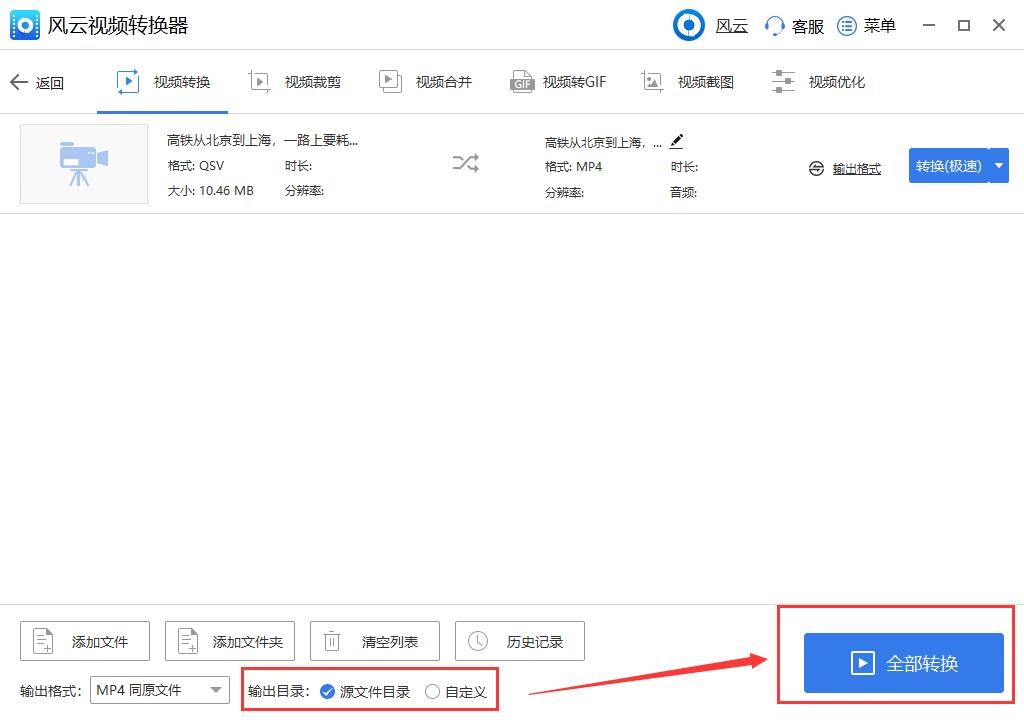Open 历史记录 conversion history

519,641
